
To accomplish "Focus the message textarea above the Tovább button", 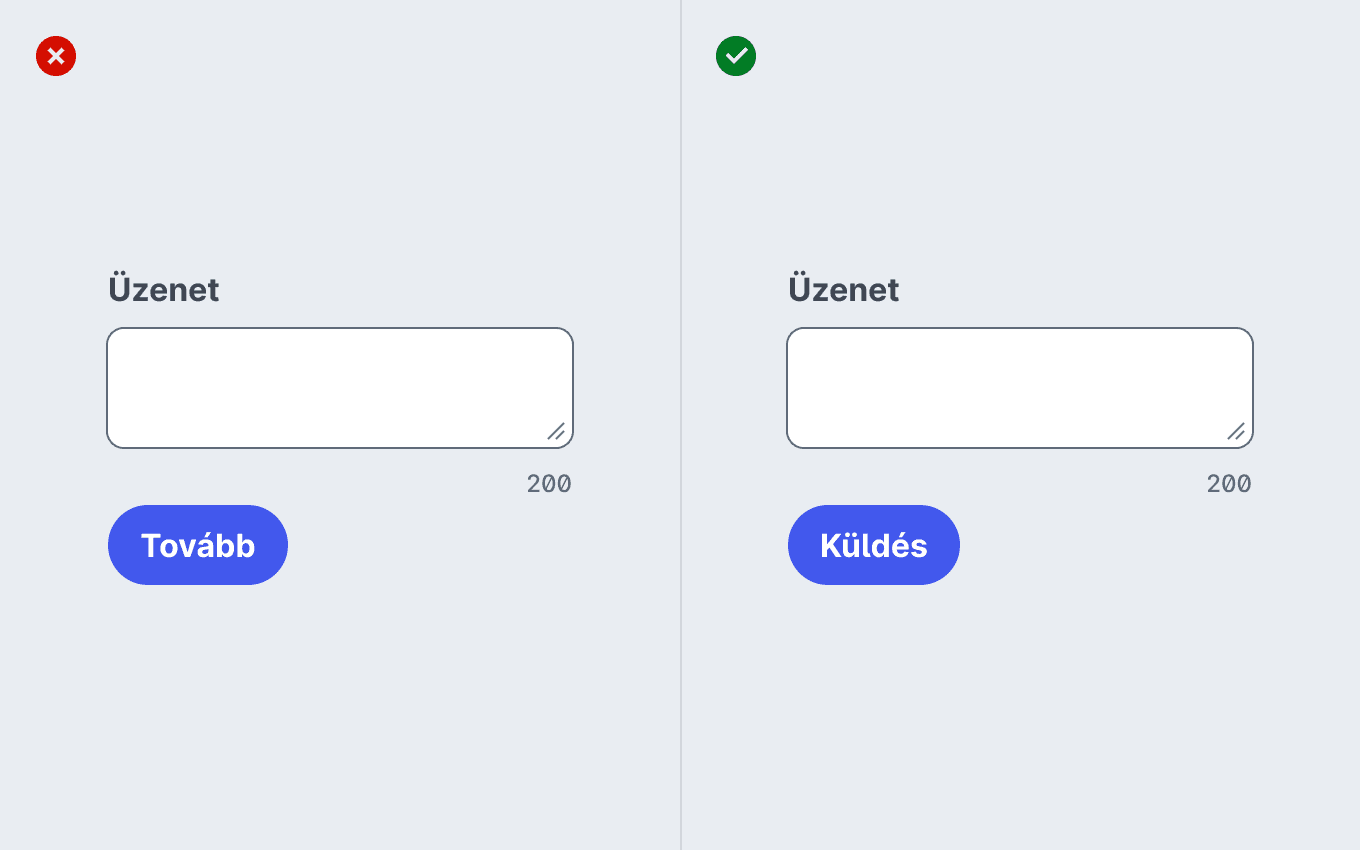I will point(340,388).
